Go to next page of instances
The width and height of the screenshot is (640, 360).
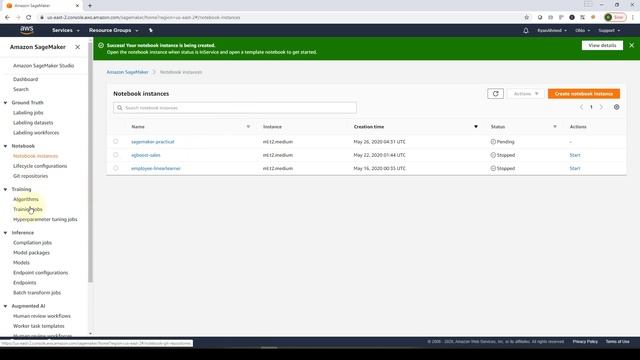click(601, 107)
